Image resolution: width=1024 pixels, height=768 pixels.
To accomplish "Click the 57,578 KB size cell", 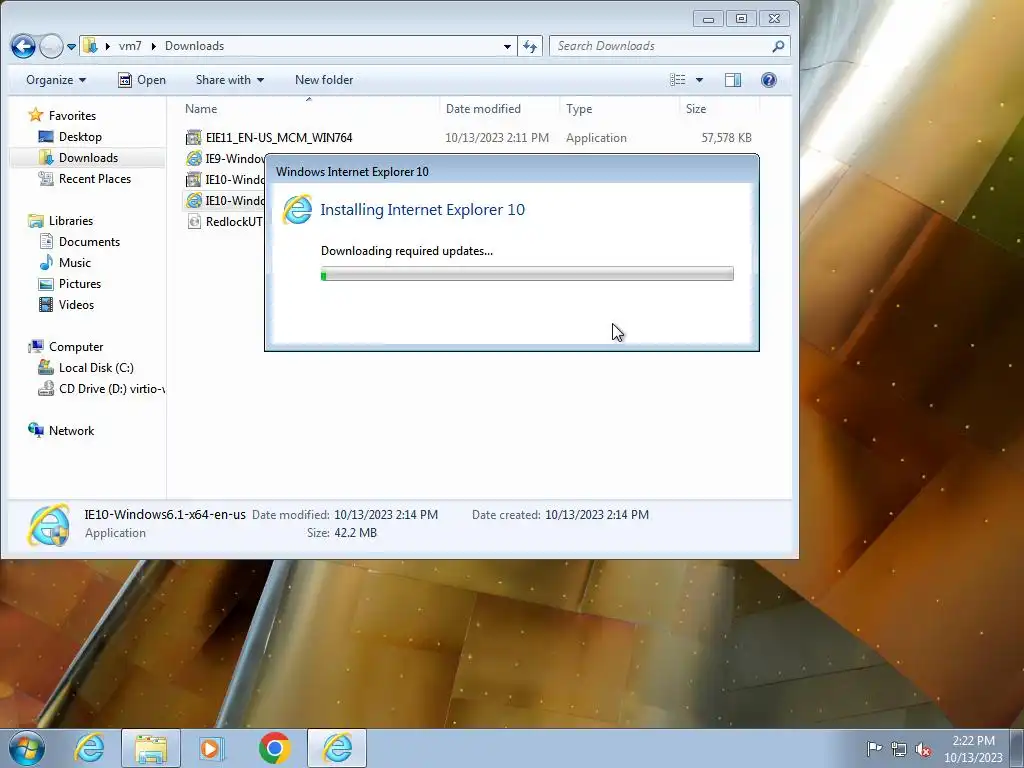I will coord(726,138).
